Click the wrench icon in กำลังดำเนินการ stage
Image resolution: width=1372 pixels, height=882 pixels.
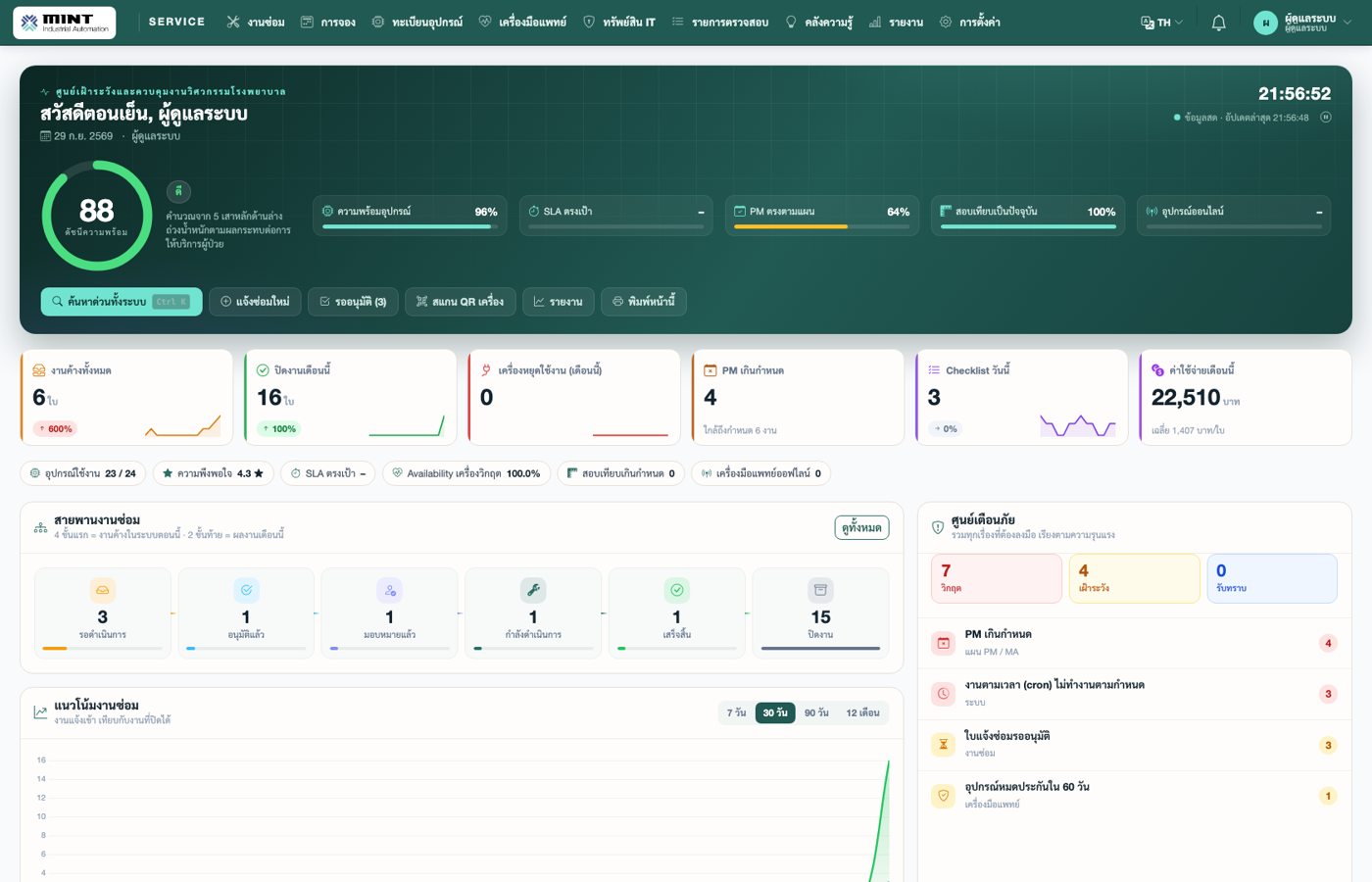pyautogui.click(x=533, y=590)
